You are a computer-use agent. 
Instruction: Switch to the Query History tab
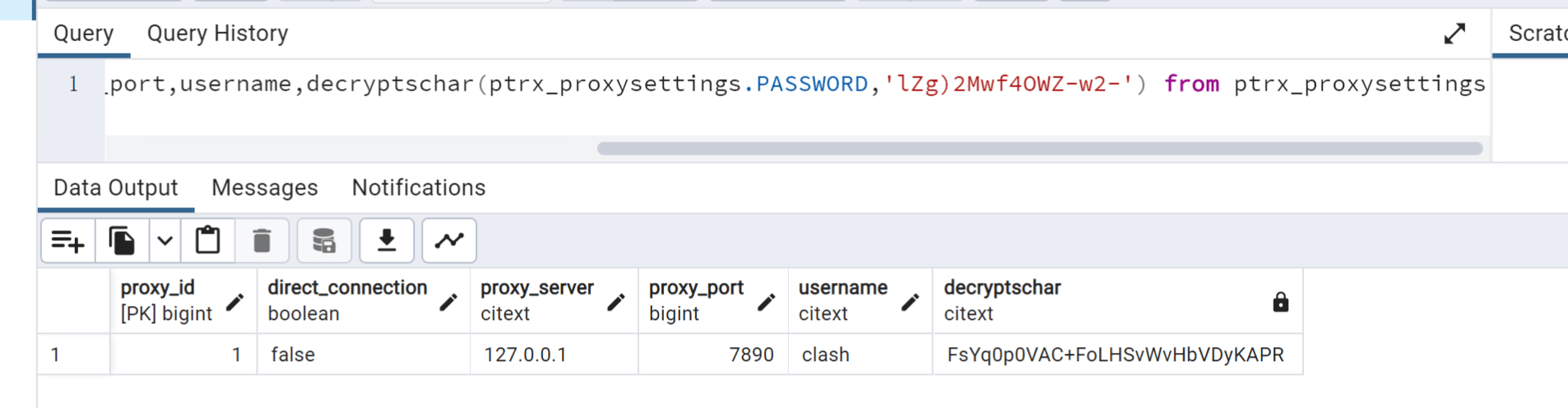[x=217, y=34]
